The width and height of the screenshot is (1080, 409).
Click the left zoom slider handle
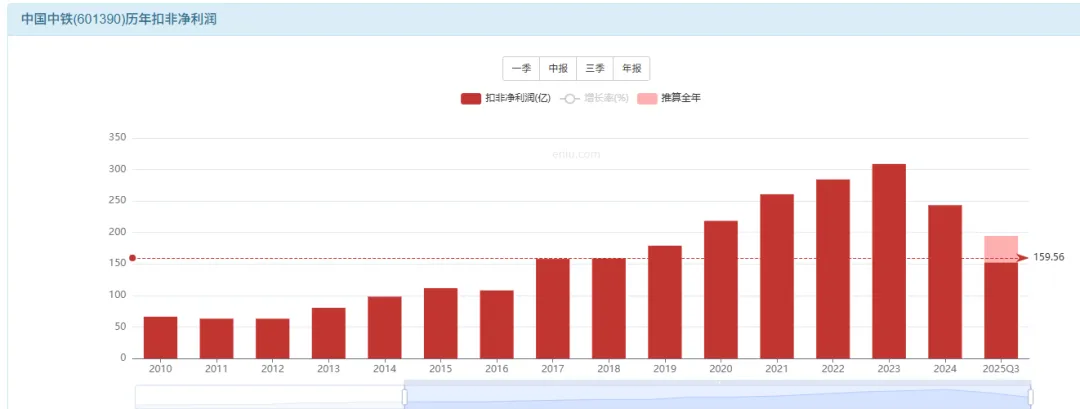click(404, 397)
